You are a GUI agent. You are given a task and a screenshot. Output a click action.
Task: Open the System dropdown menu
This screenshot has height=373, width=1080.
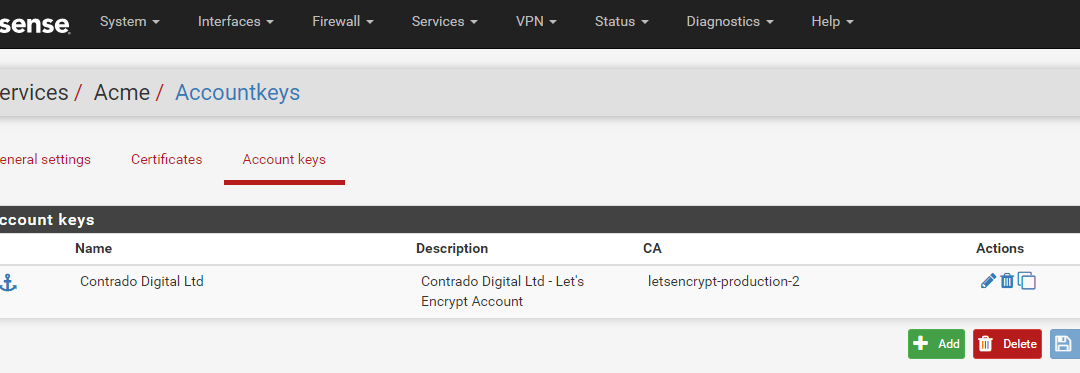pos(129,21)
